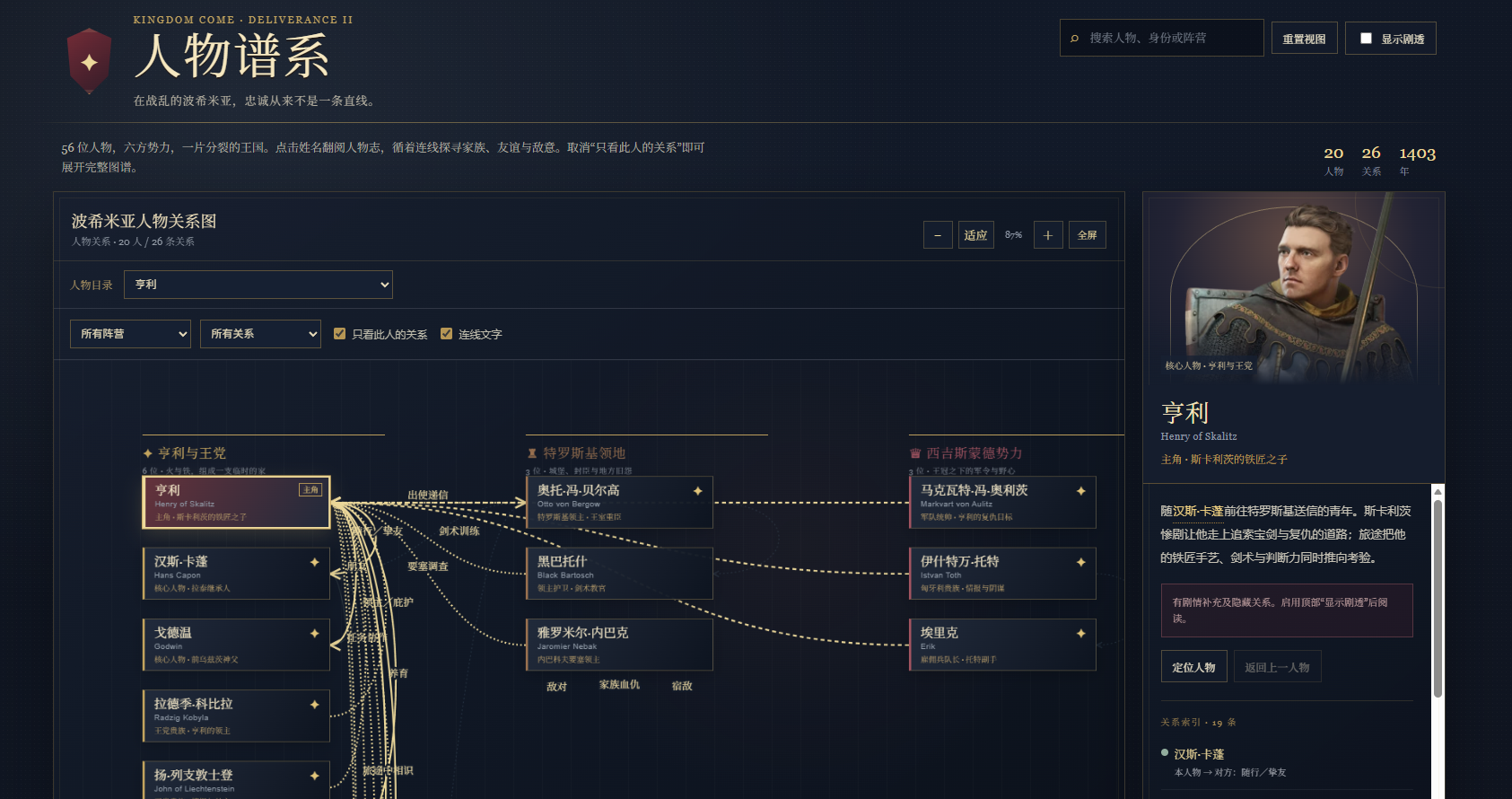Click the star on 汉斯·卡蓬 card
Screen dimensions: 1512x799
314,562
